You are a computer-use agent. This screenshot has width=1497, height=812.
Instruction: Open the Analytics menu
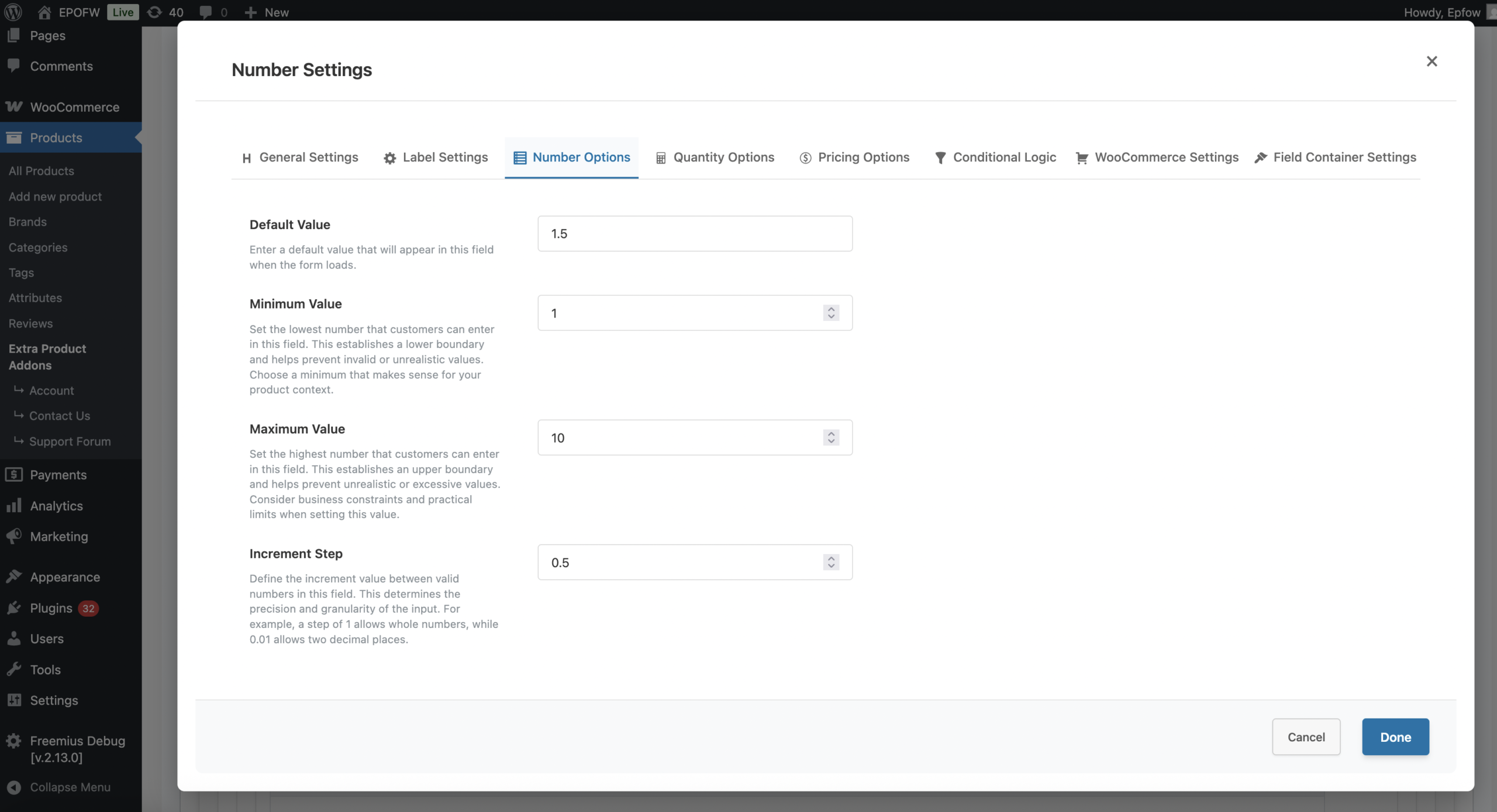tap(56, 506)
